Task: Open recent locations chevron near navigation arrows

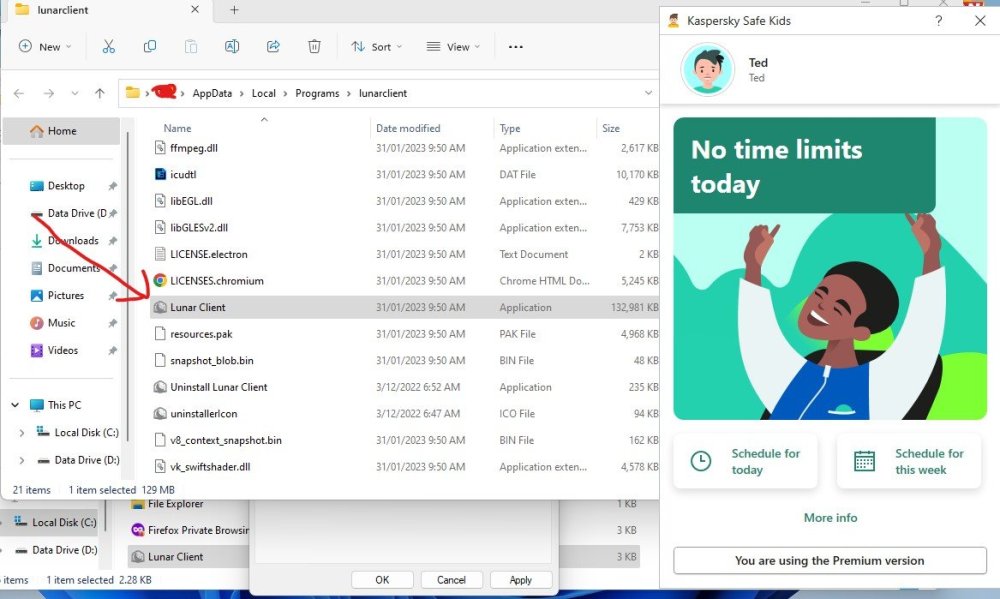Action: click(x=75, y=93)
